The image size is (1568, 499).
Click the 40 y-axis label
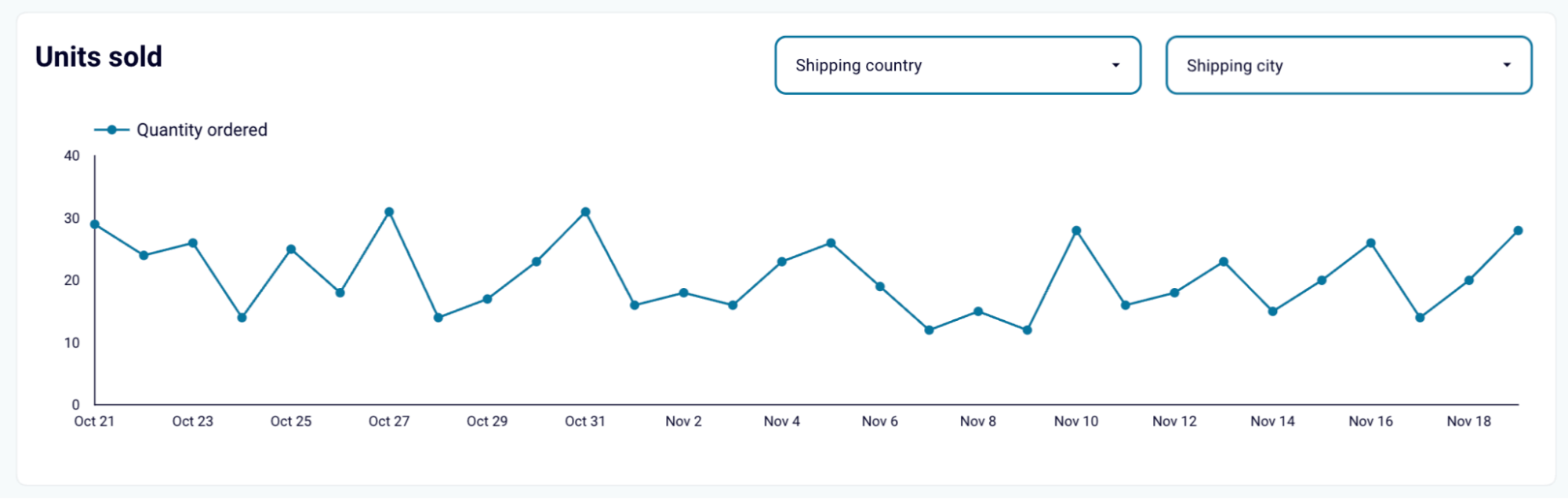click(x=72, y=156)
